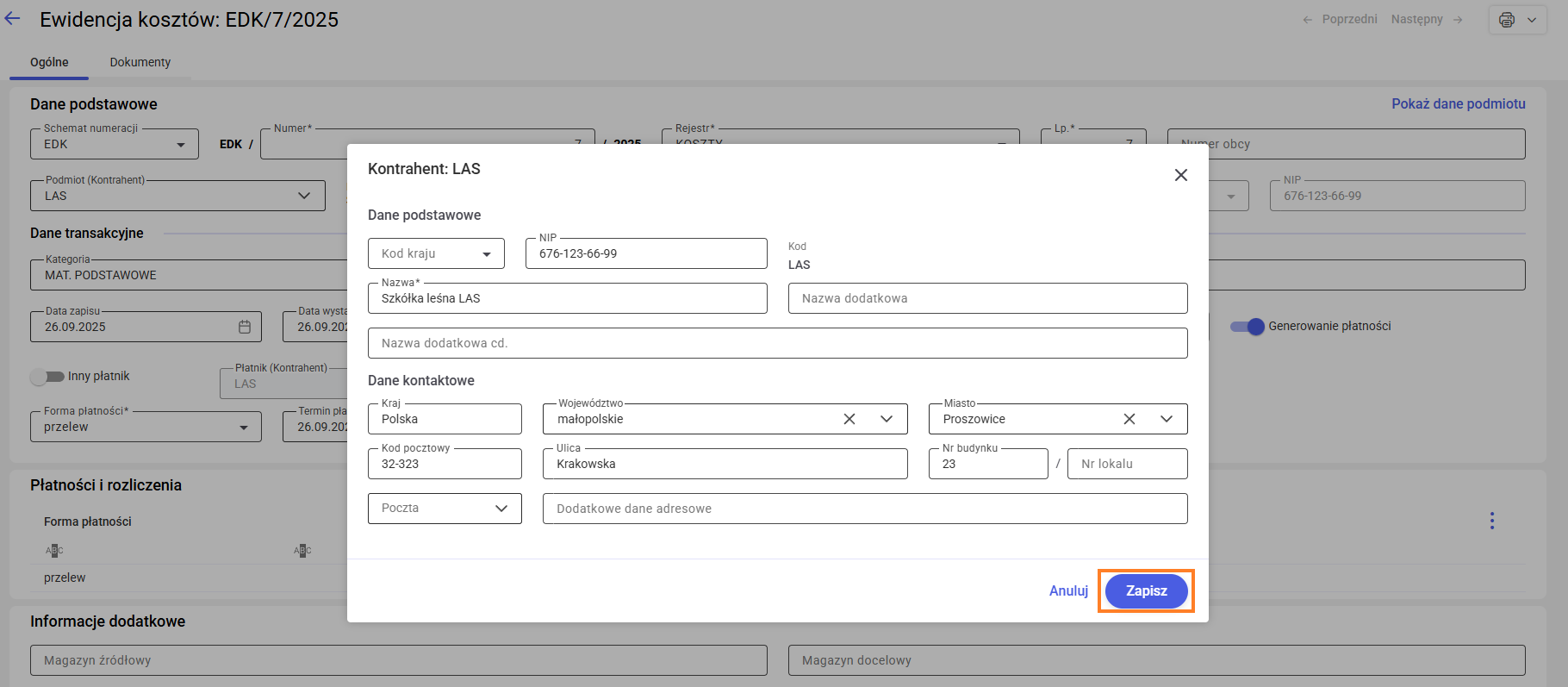Switch to the Dokumenty tab
The height and width of the screenshot is (687, 1568).
[x=140, y=62]
